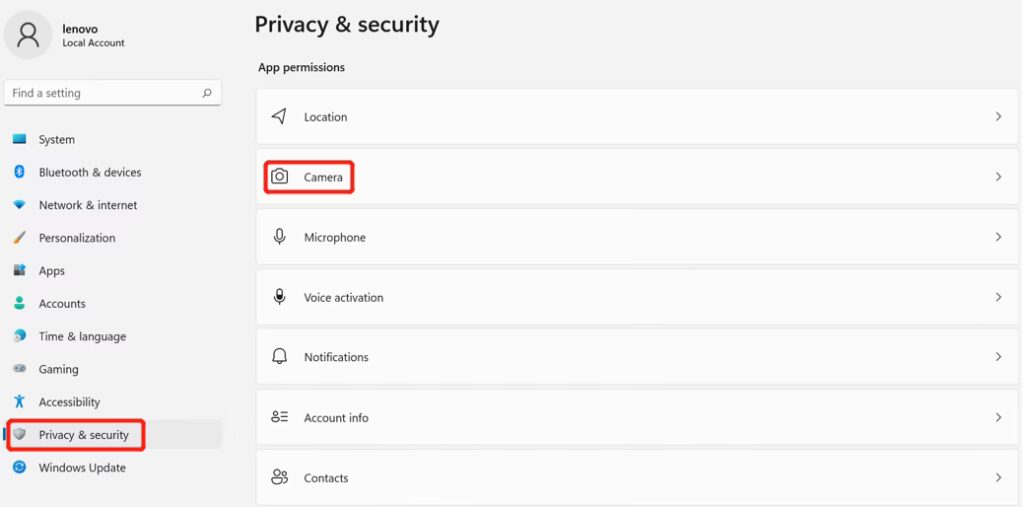This screenshot has width=1024, height=507.
Task: Click the Windows Update icon in sidebar
Action: click(19, 467)
